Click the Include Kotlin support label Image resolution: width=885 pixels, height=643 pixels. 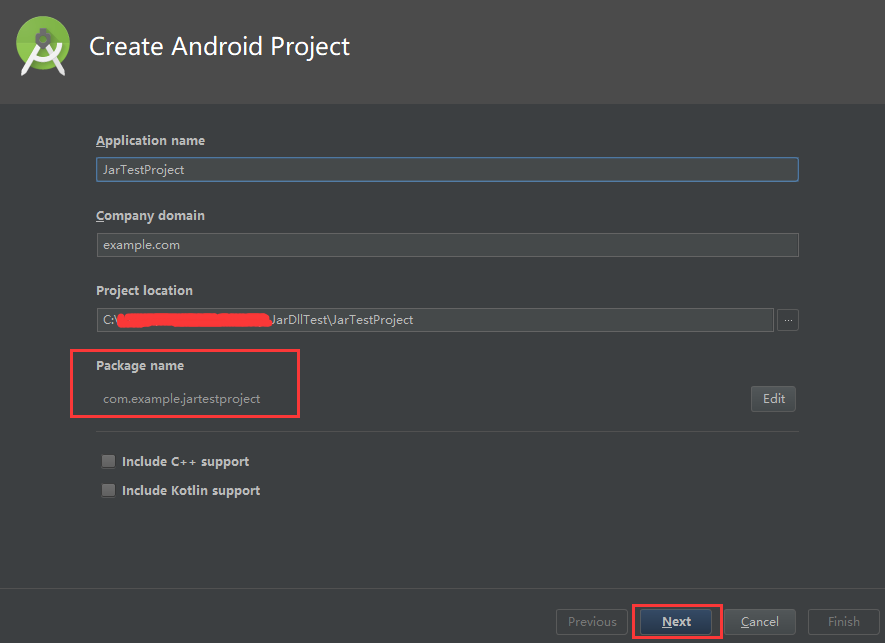pyautogui.click(x=191, y=491)
